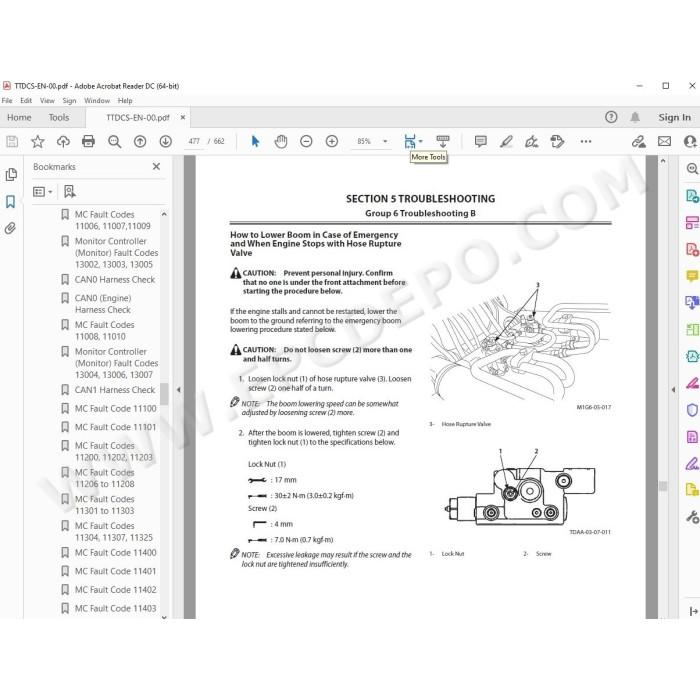Image resolution: width=700 pixels, height=700 pixels.
Task: Open notifications bell icon
Action: [x=635, y=117]
